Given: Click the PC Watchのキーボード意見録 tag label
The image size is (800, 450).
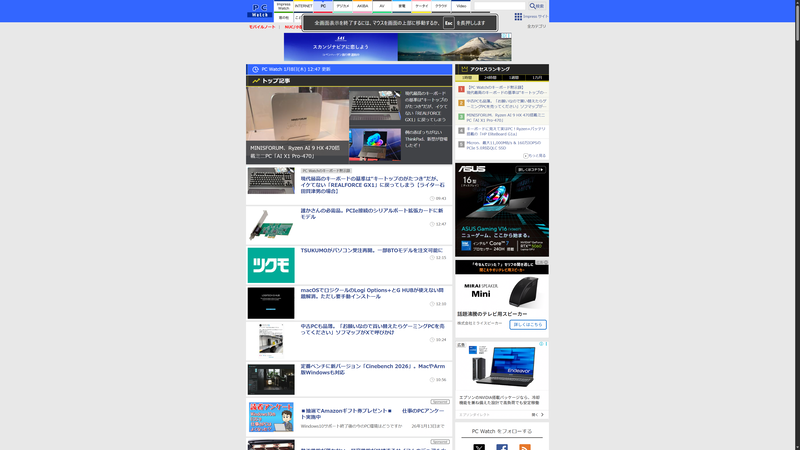Looking at the screenshot, I should click(326, 170).
